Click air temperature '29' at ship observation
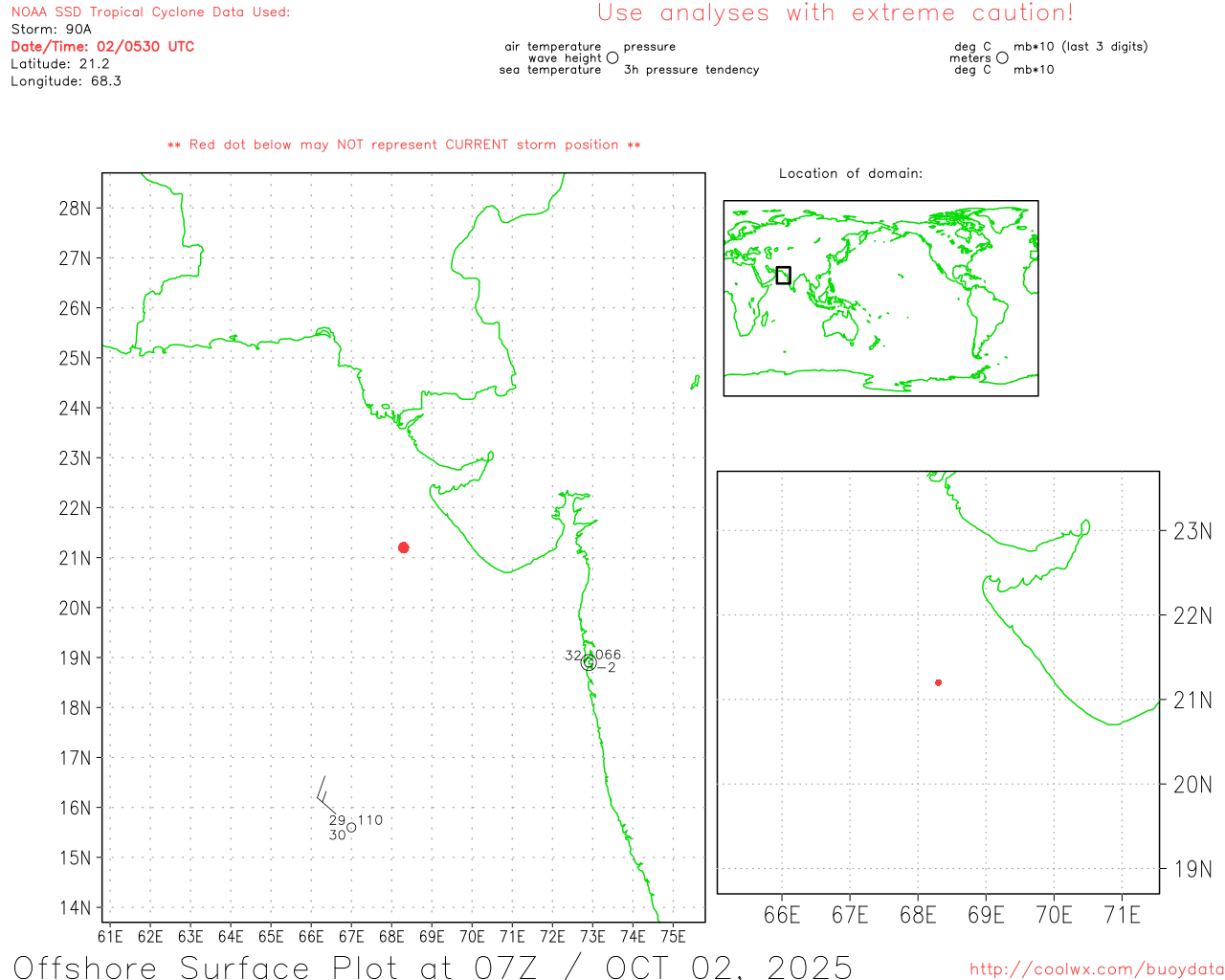The height and width of the screenshot is (980, 1225). tap(337, 820)
